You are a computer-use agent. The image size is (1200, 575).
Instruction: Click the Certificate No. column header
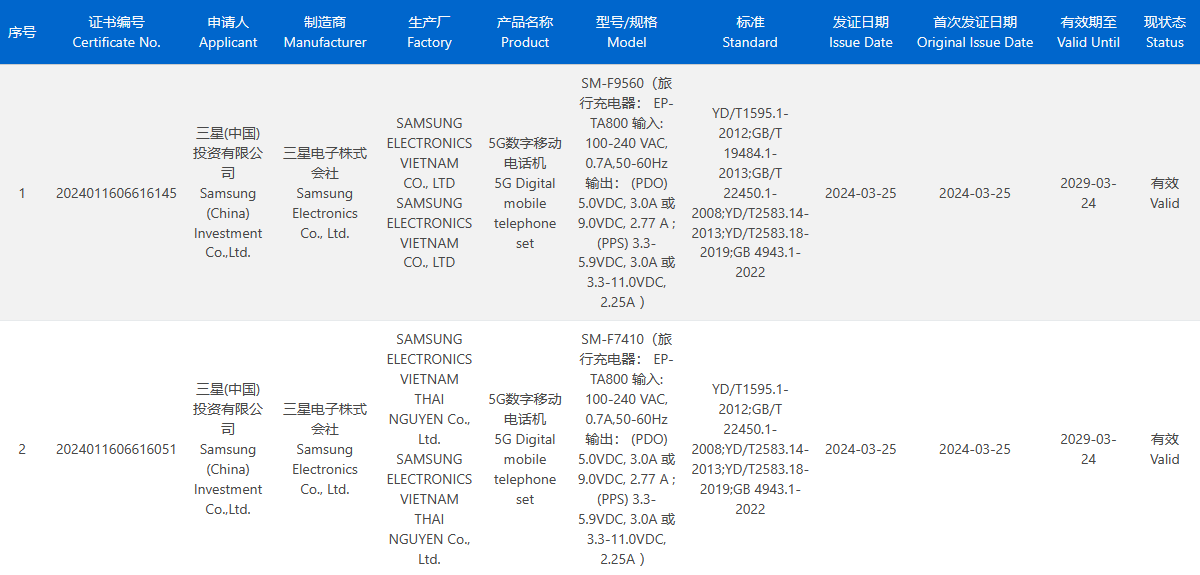click(x=116, y=32)
